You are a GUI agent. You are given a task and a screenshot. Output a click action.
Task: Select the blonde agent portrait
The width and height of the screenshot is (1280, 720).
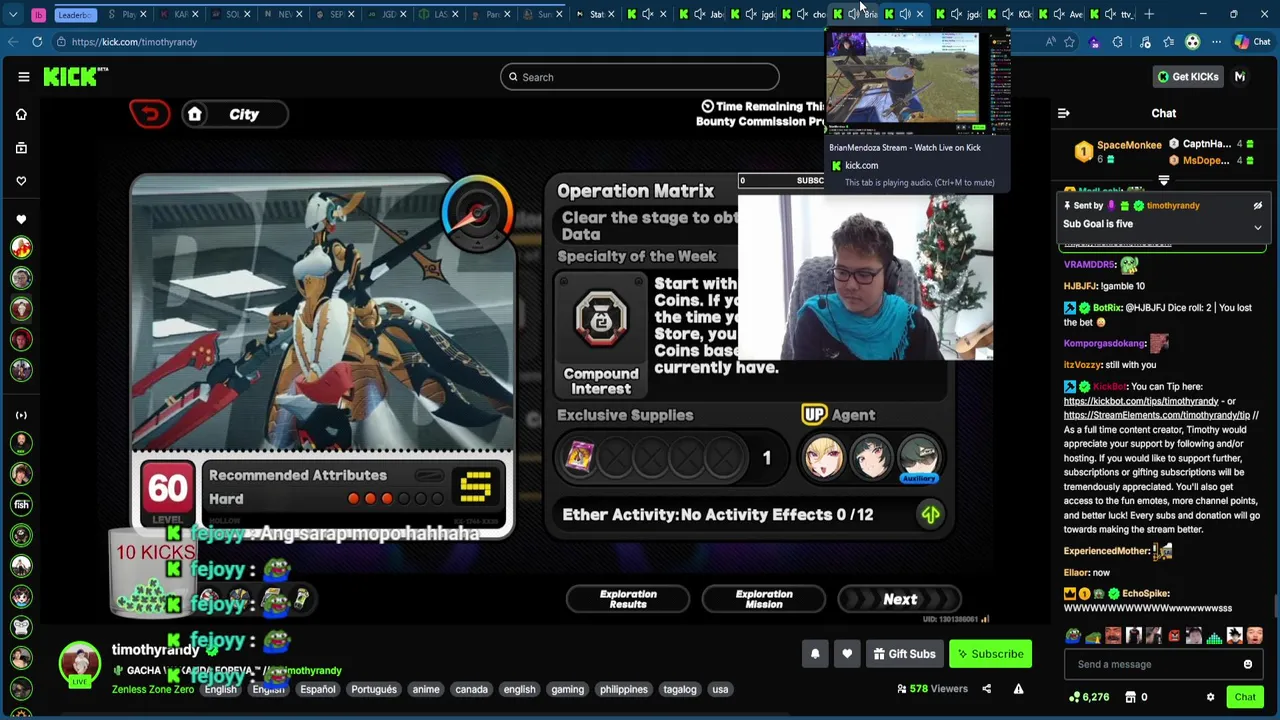tap(824, 457)
